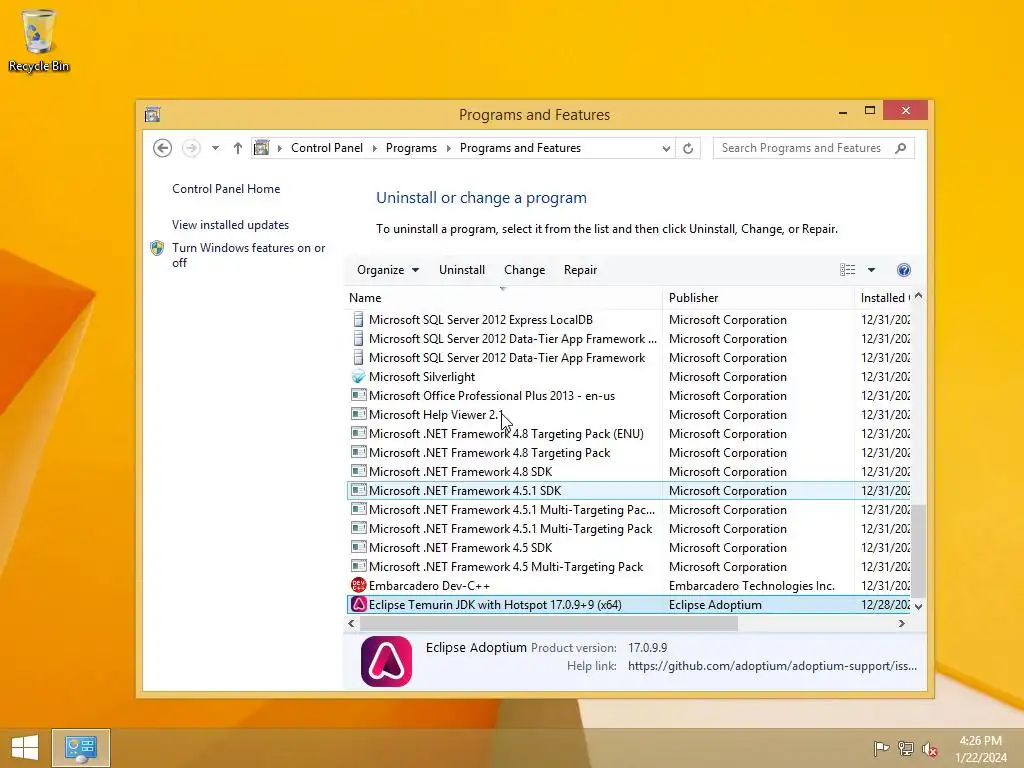This screenshot has height=768, width=1024.
Task: Click the muted volume tray icon
Action: point(929,748)
